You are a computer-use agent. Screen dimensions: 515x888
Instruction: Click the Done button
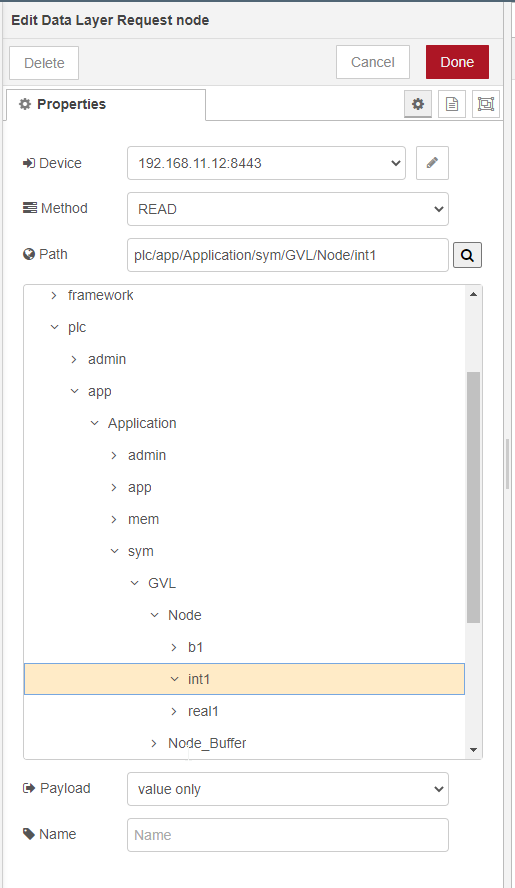[457, 62]
